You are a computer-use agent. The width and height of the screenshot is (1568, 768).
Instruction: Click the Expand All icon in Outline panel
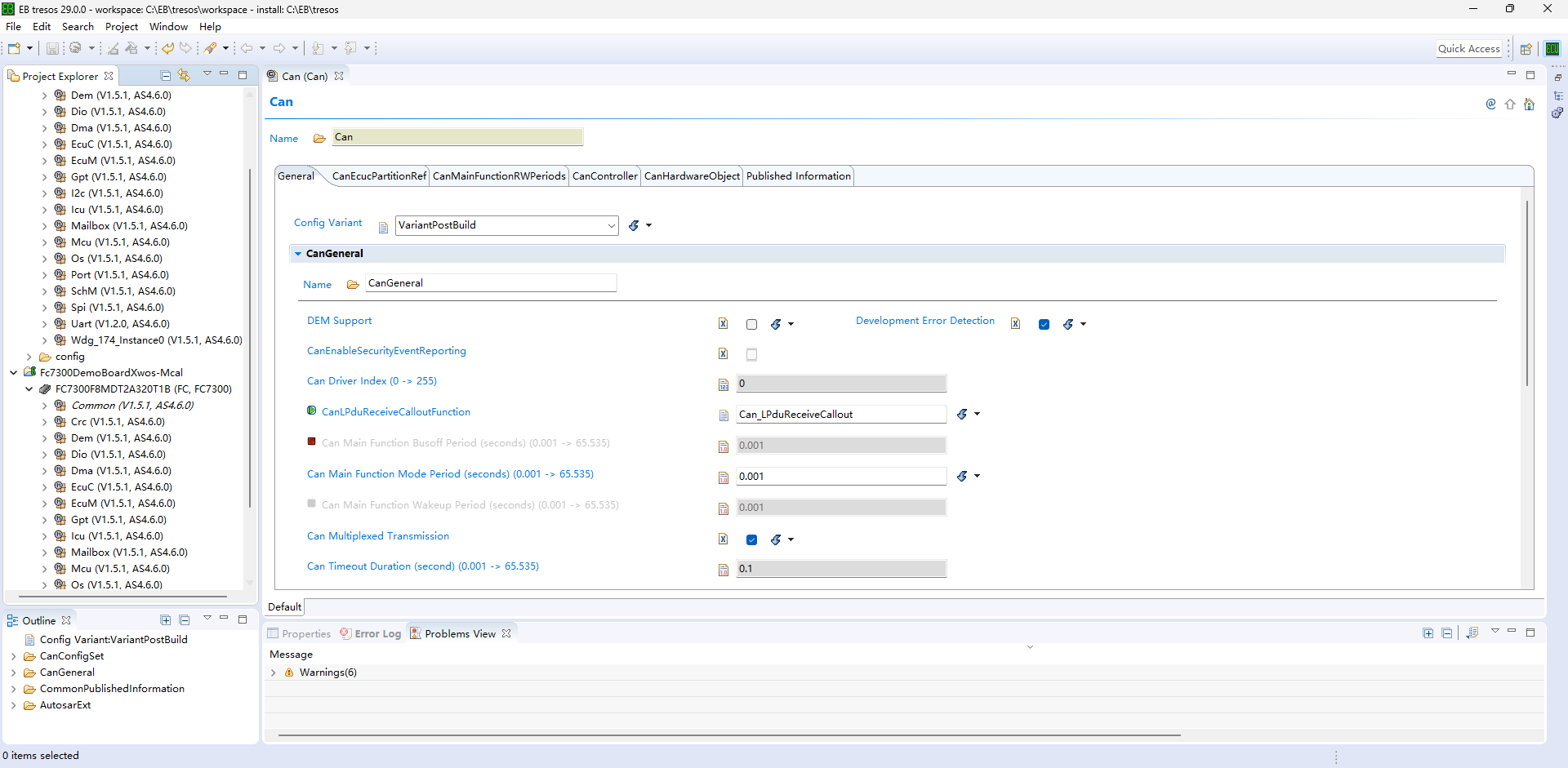tap(166, 620)
